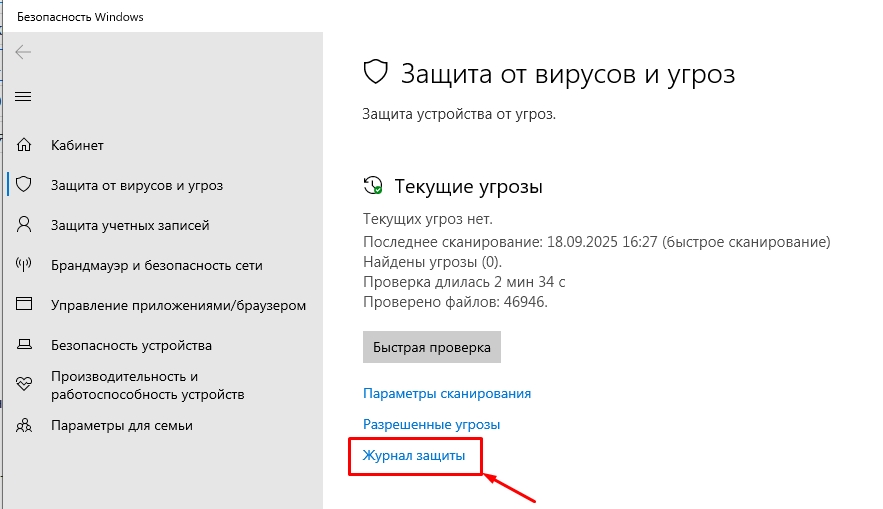Go to Брандмауэр и безопасность сети
Screen dimensions: 883x509
pyautogui.click(x=156, y=266)
